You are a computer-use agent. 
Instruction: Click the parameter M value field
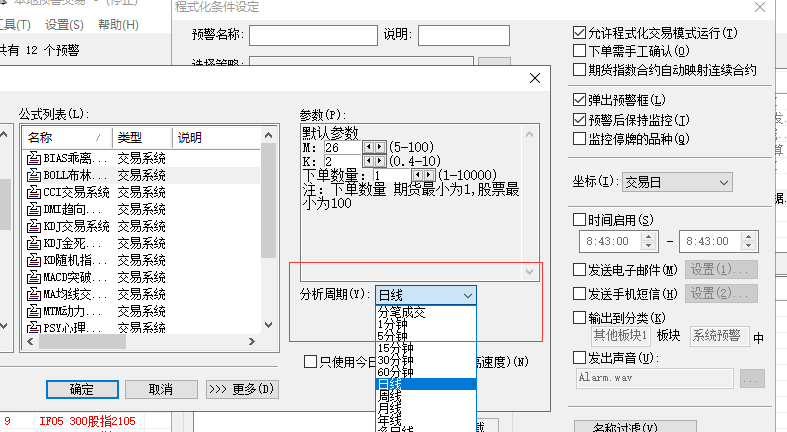(342, 147)
